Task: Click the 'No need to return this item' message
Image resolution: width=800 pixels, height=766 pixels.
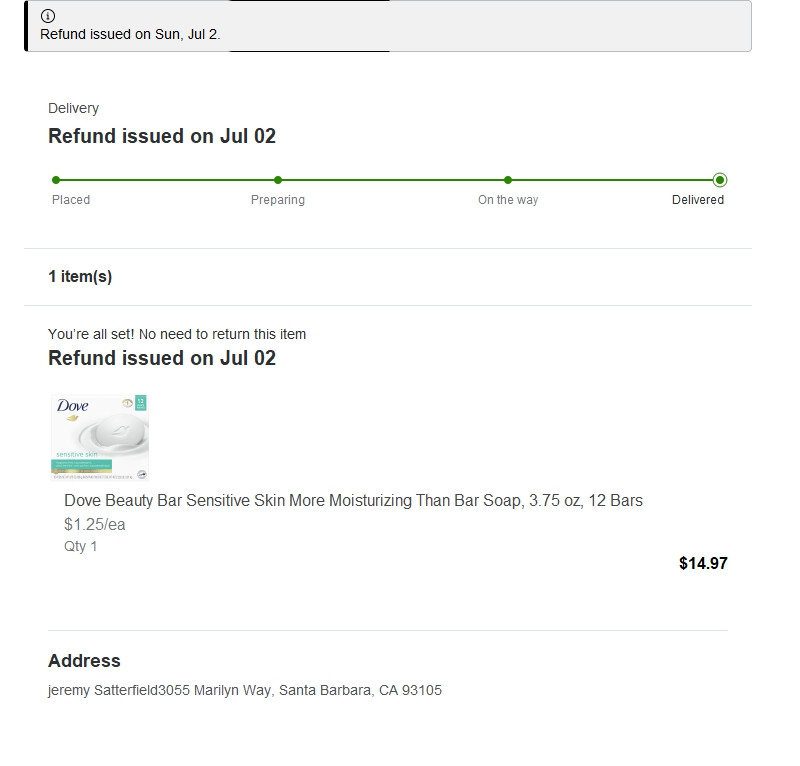Action: pos(177,334)
